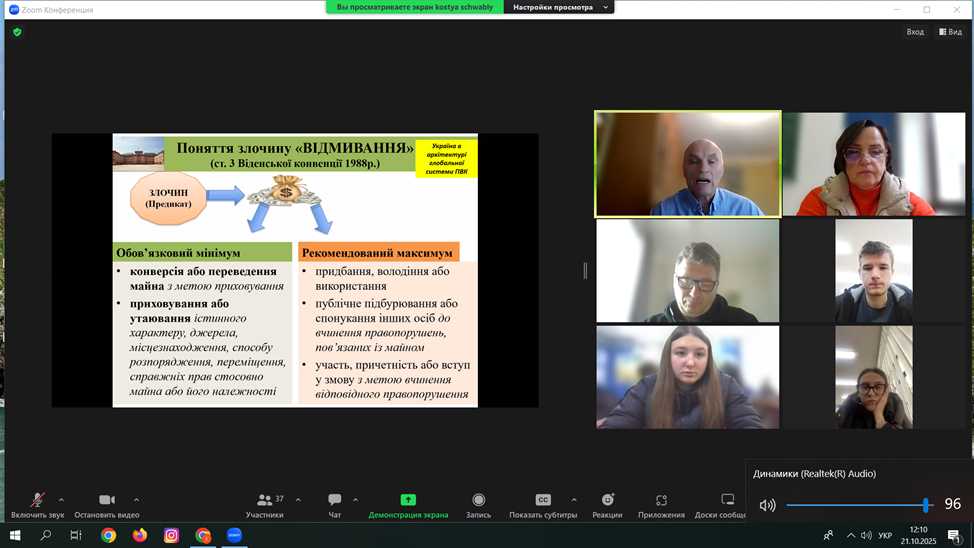Open the Участники participants panel
The width and height of the screenshot is (974, 548).
click(265, 504)
